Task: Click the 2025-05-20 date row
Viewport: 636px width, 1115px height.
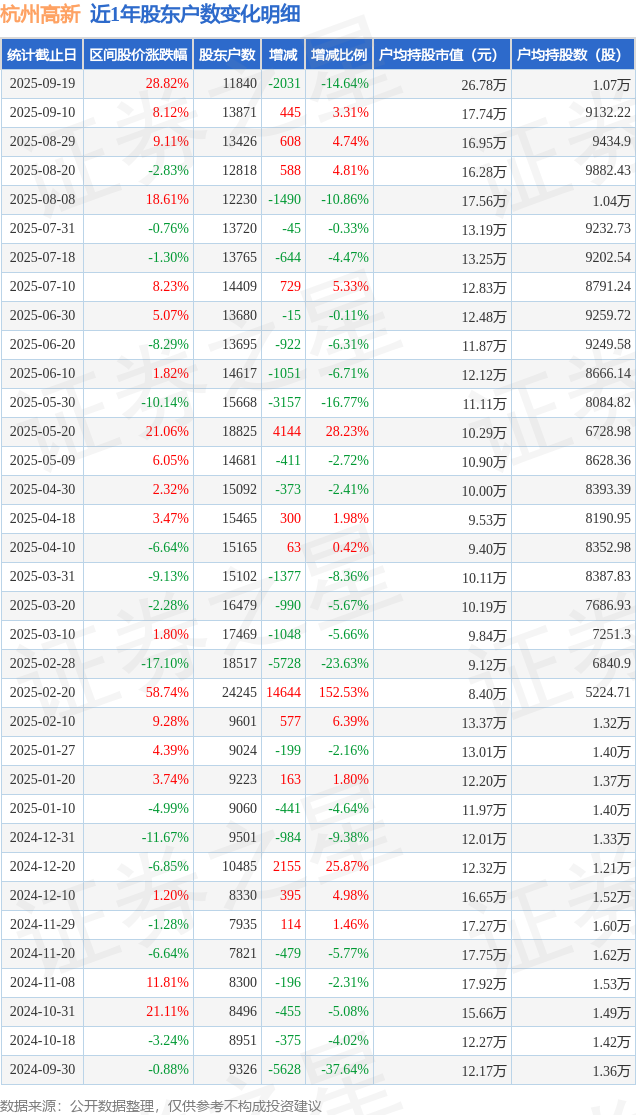Action: pos(42,432)
